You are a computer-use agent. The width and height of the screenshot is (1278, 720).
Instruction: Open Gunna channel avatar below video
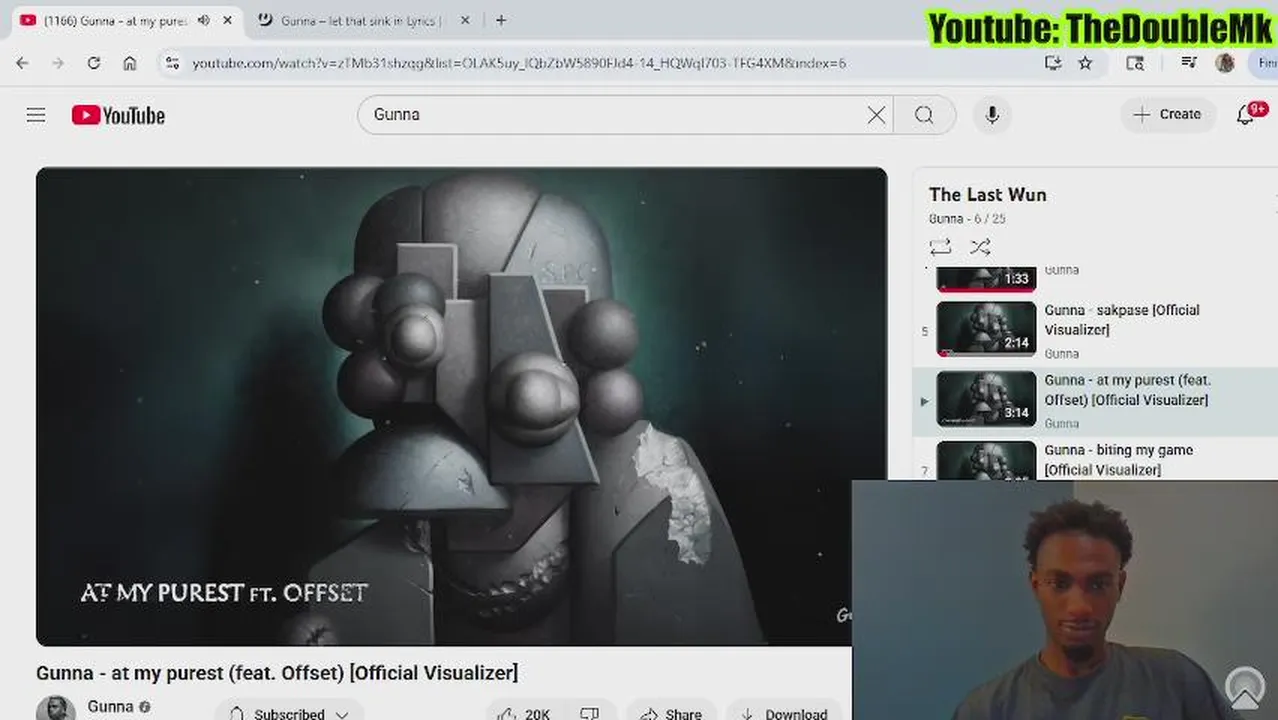56,708
